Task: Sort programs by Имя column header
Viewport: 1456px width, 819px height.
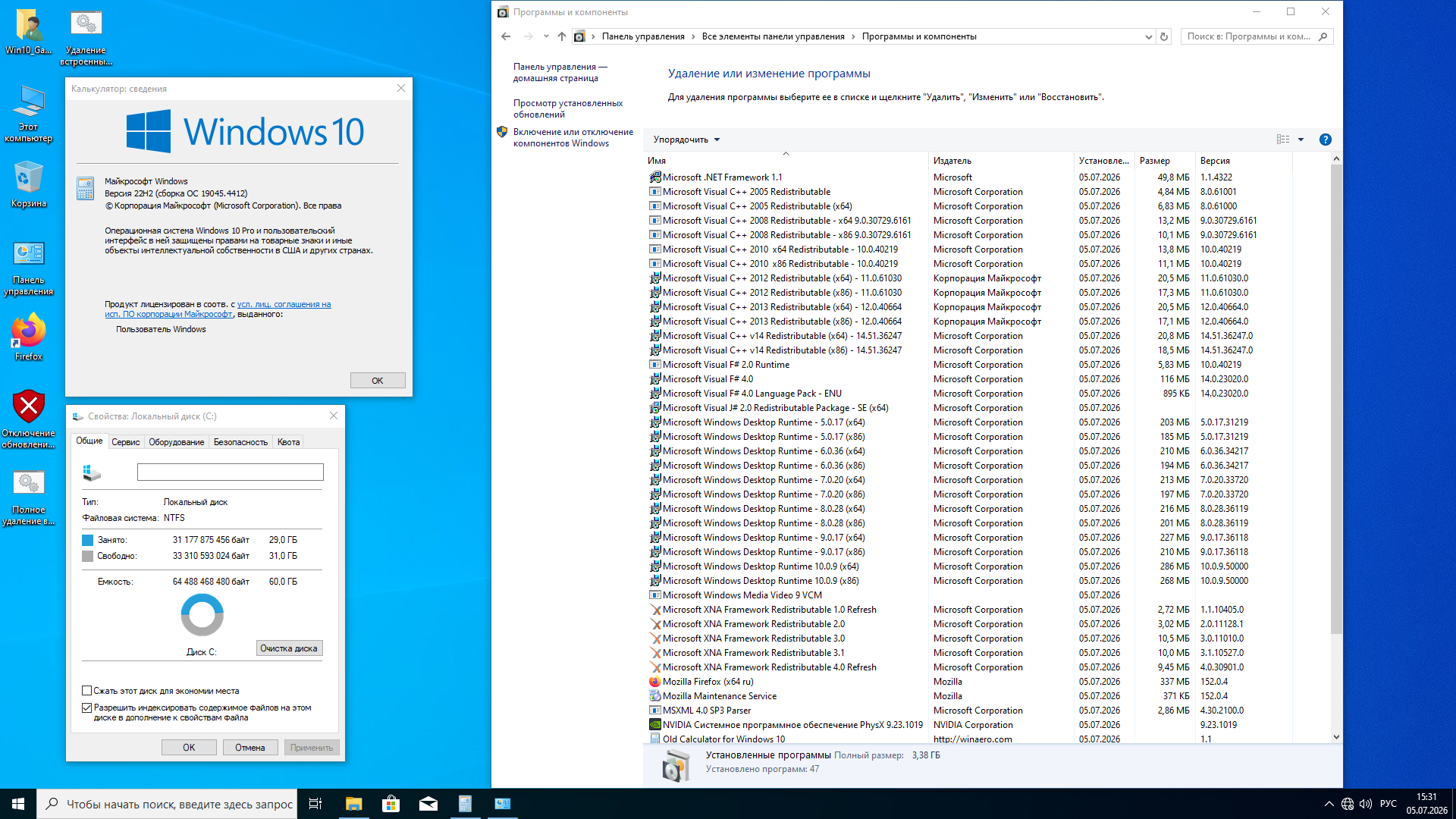Action: [x=786, y=161]
